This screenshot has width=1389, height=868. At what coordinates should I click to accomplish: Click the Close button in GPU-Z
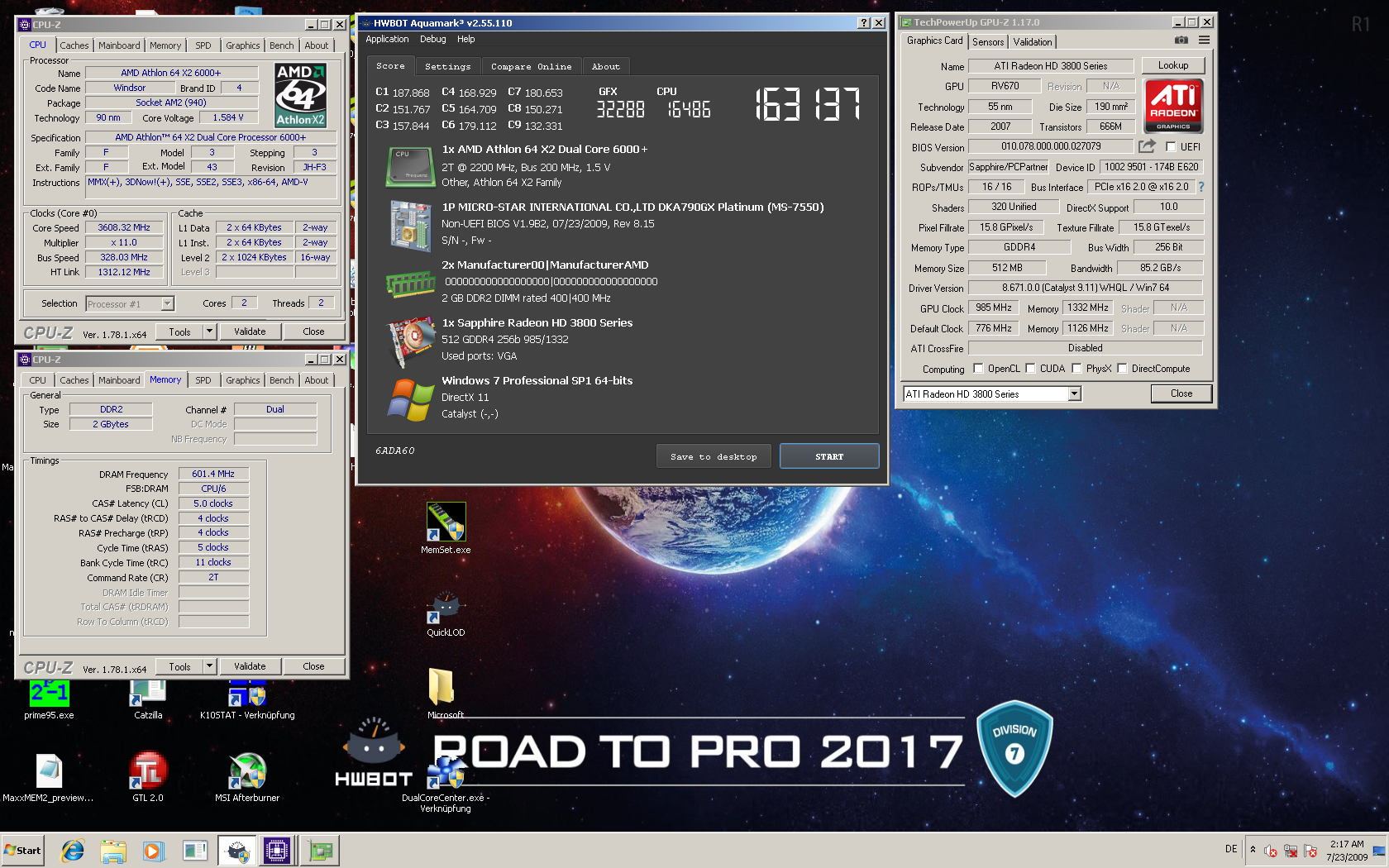pyautogui.click(x=1181, y=393)
